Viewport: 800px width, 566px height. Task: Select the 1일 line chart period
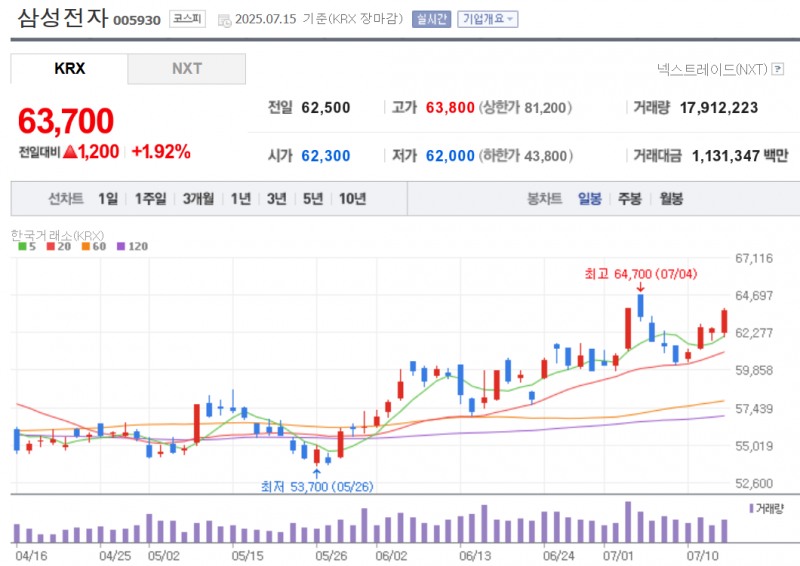coord(108,199)
